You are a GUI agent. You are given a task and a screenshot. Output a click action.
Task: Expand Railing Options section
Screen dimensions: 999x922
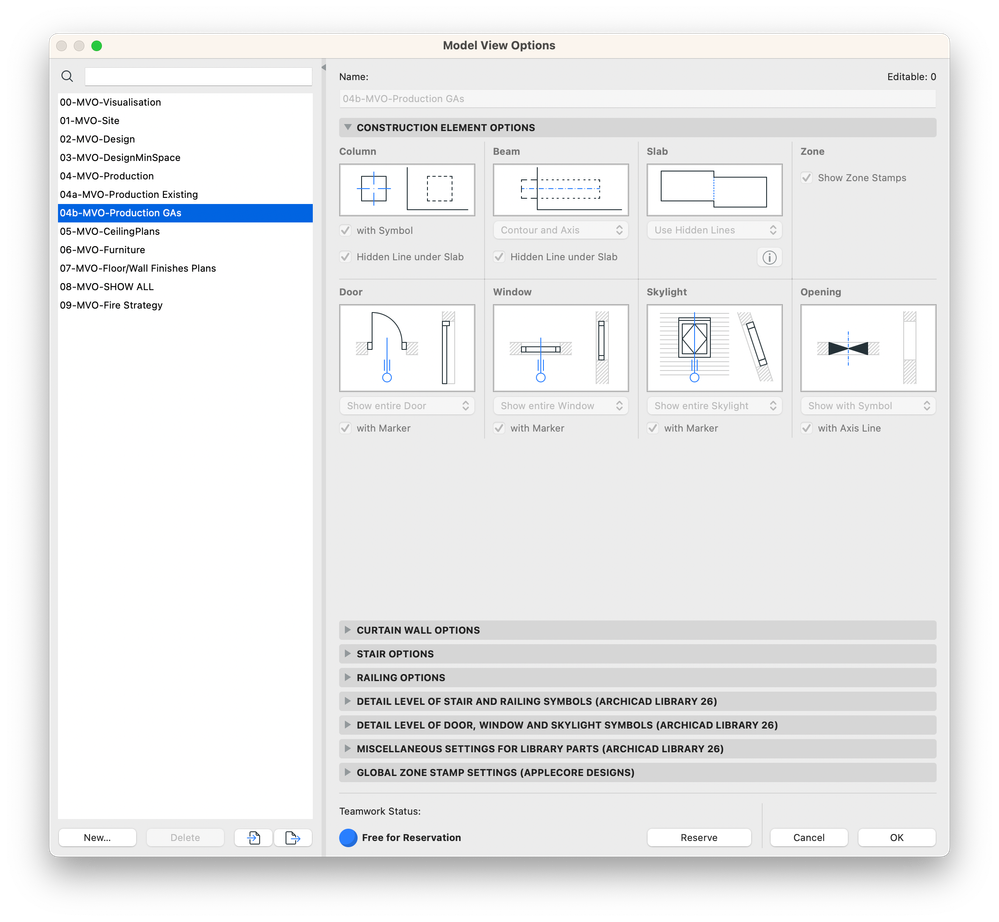click(x=348, y=677)
